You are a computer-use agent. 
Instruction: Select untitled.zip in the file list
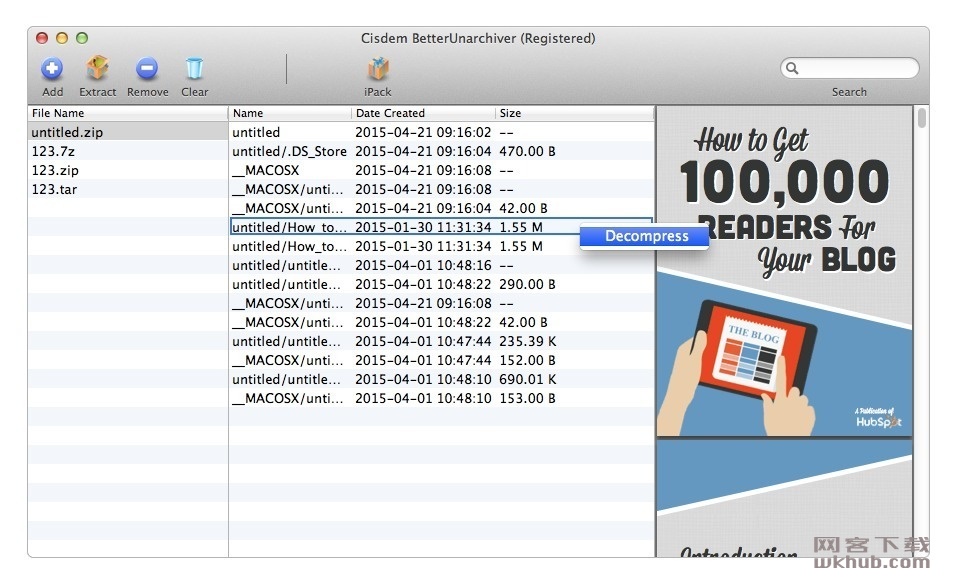pos(128,132)
